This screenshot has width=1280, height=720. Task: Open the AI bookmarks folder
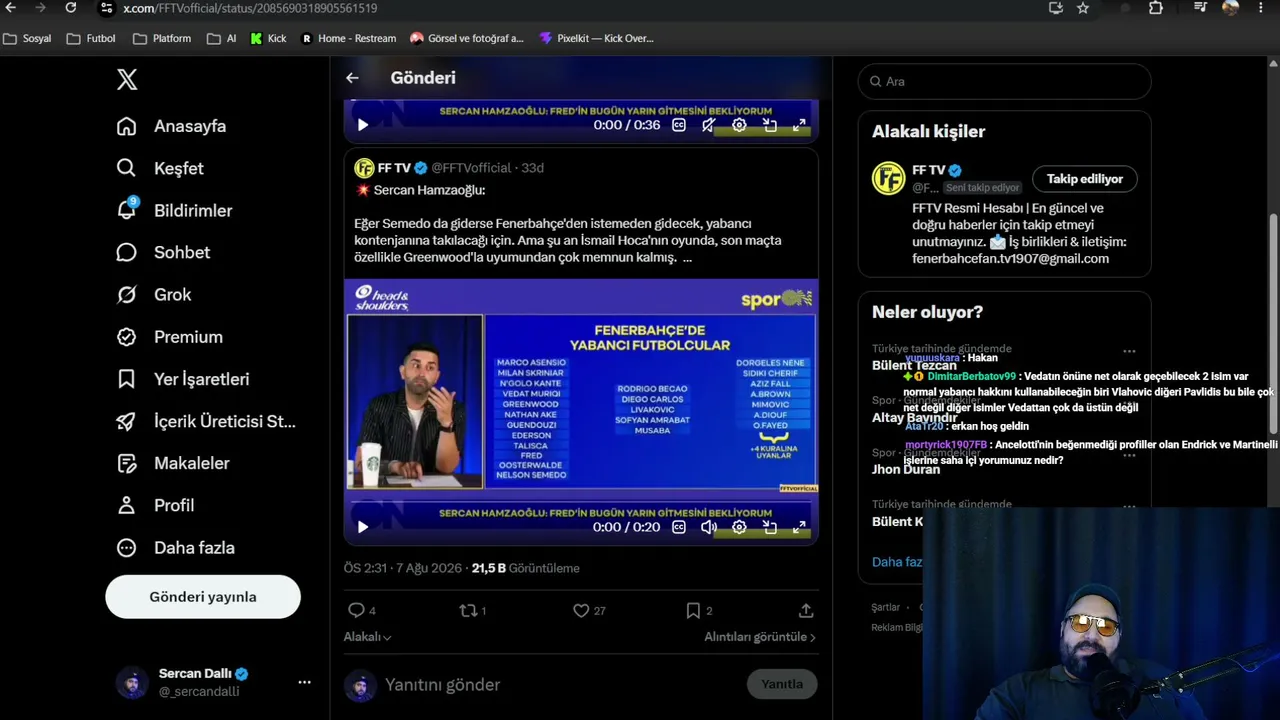pos(222,38)
